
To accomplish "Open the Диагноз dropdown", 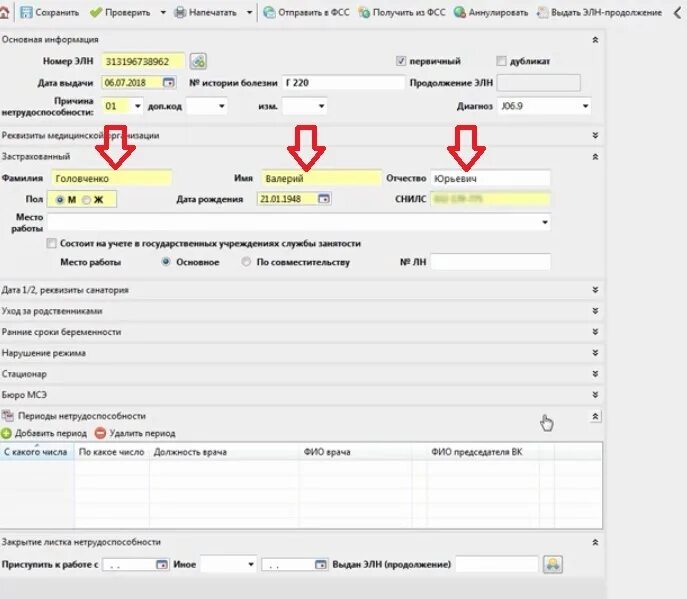I will [585, 106].
